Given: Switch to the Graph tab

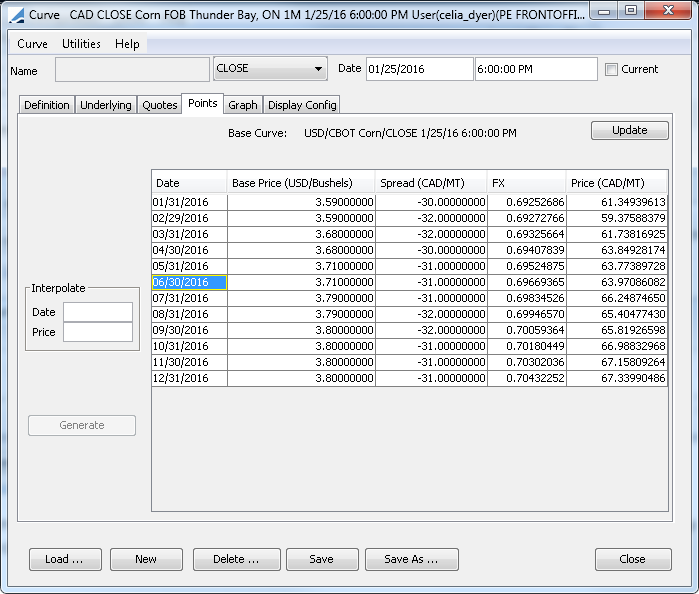Looking at the screenshot, I should click(x=243, y=105).
